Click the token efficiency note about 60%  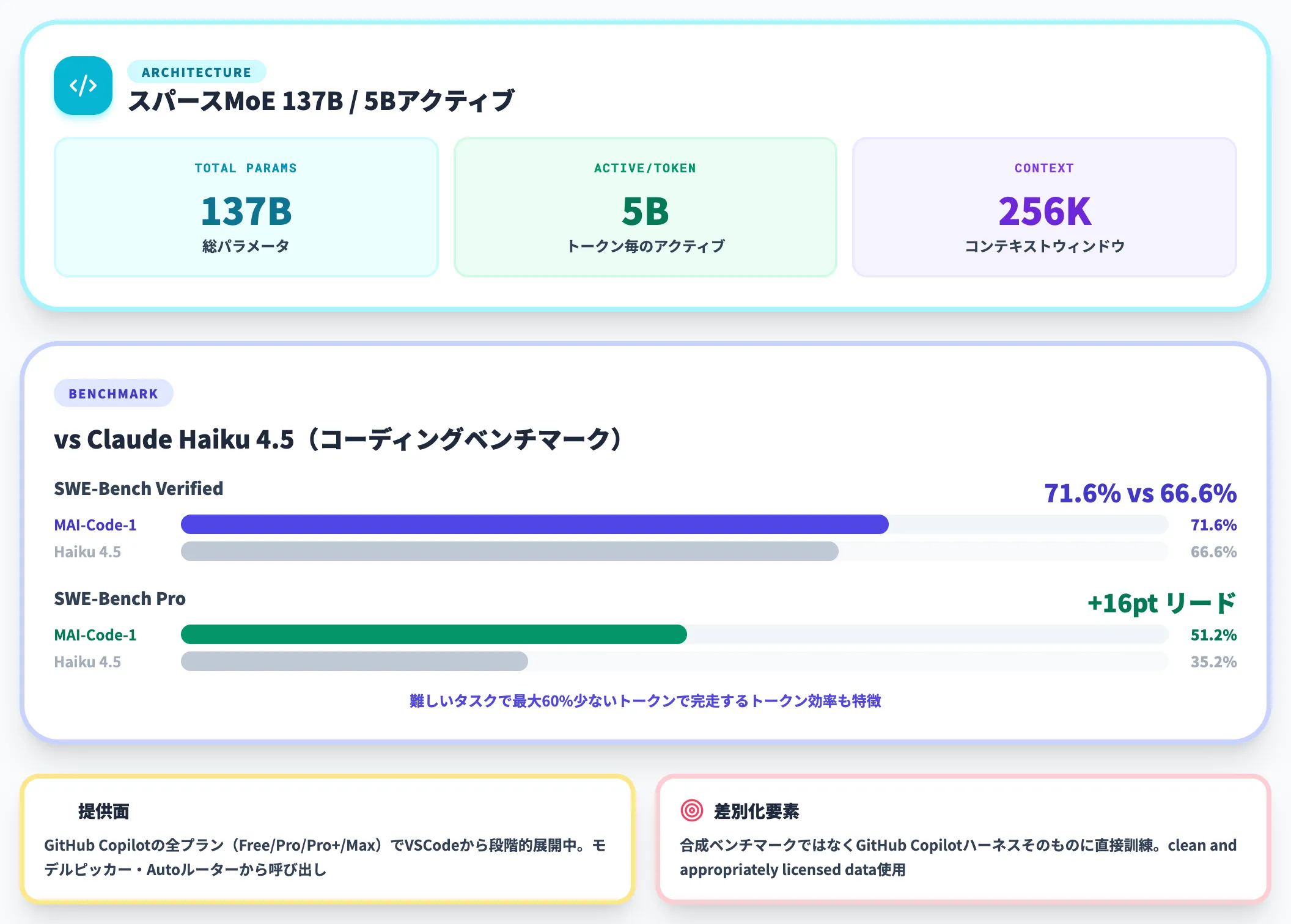coord(645,701)
